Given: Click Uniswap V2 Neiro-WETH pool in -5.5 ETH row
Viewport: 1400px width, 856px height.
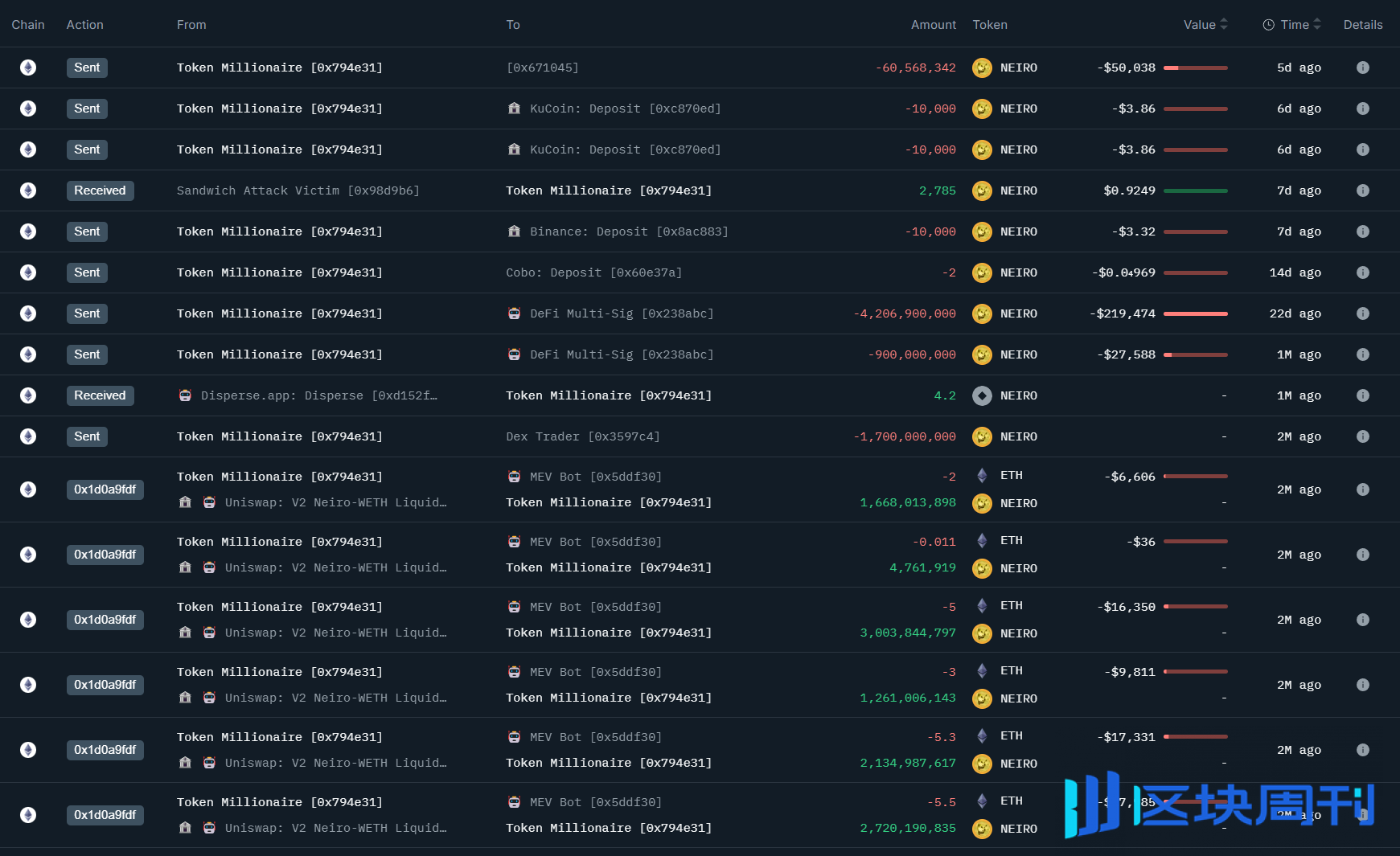Looking at the screenshot, I should click(x=335, y=828).
